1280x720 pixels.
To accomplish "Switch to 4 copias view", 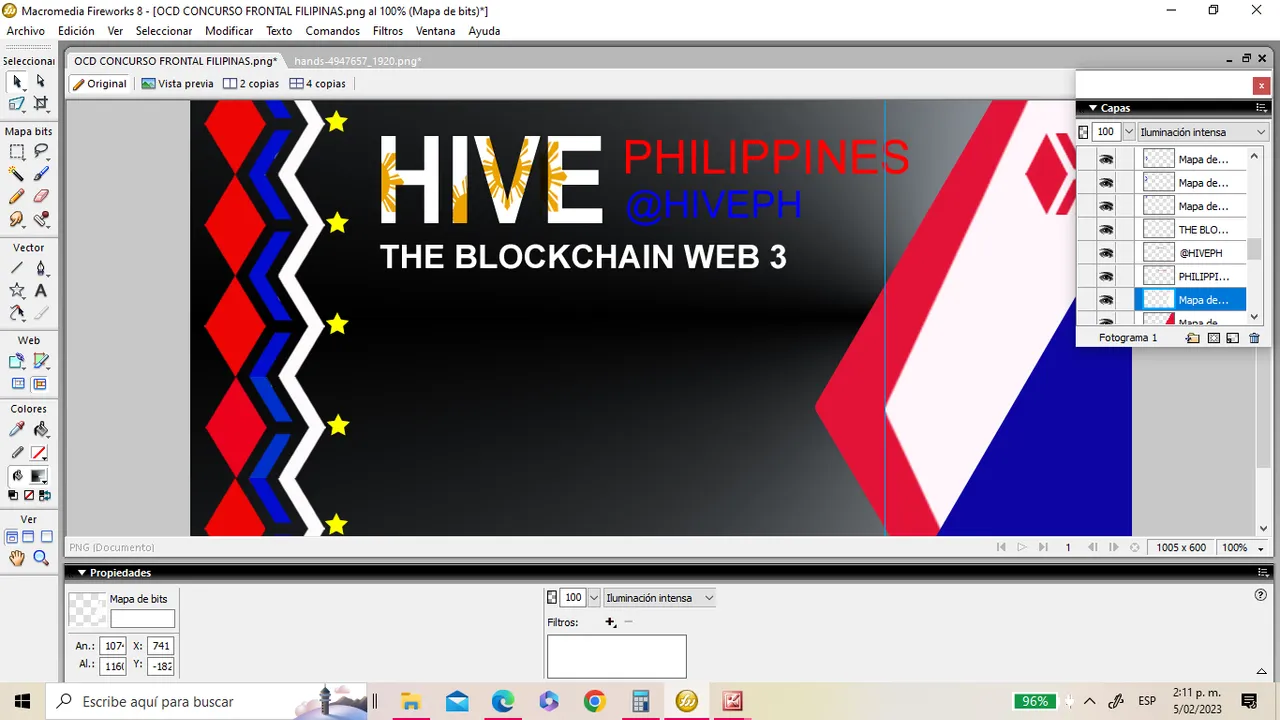I will 317,84.
